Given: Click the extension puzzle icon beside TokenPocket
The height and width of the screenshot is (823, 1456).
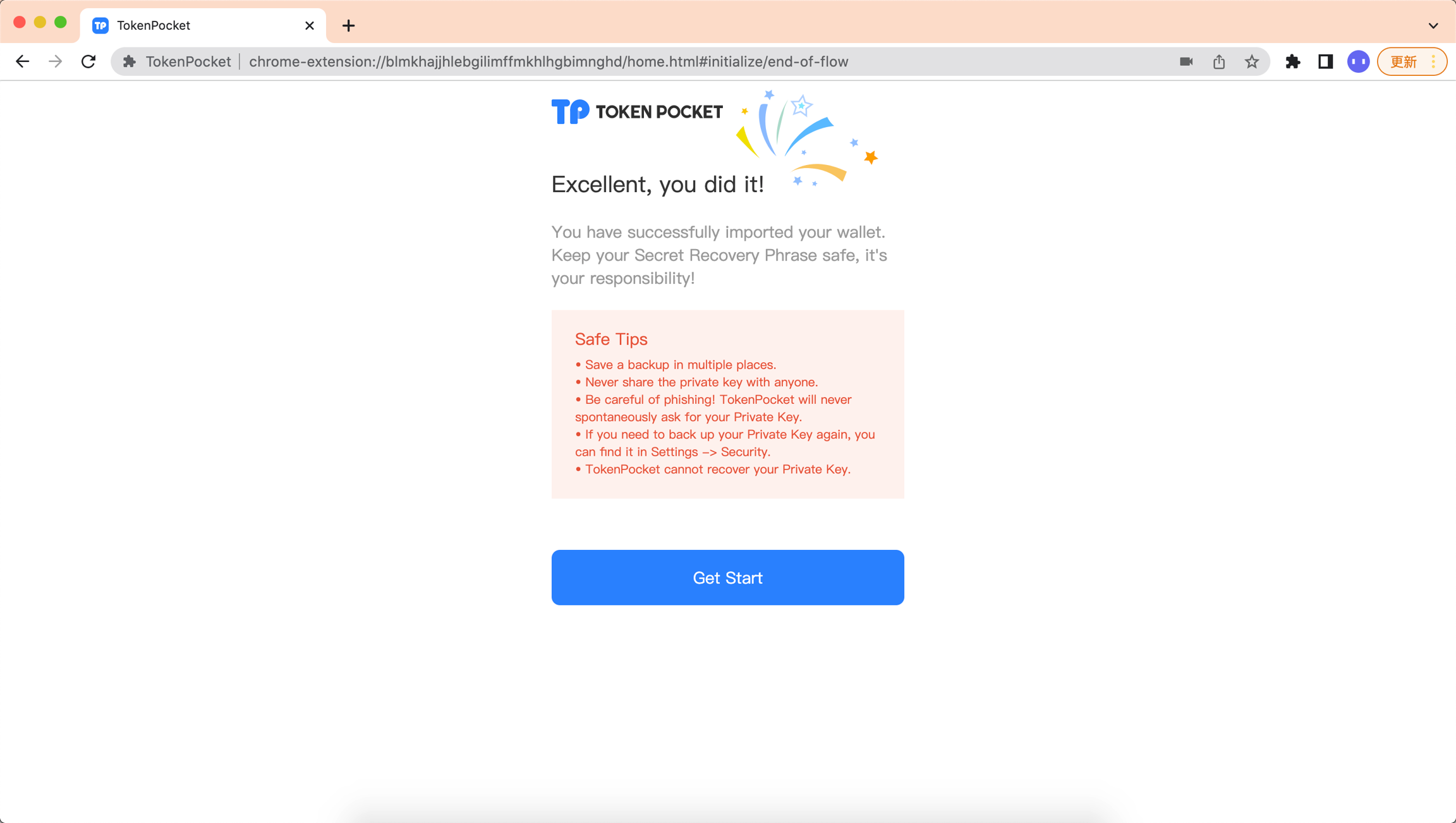Looking at the screenshot, I should [129, 61].
